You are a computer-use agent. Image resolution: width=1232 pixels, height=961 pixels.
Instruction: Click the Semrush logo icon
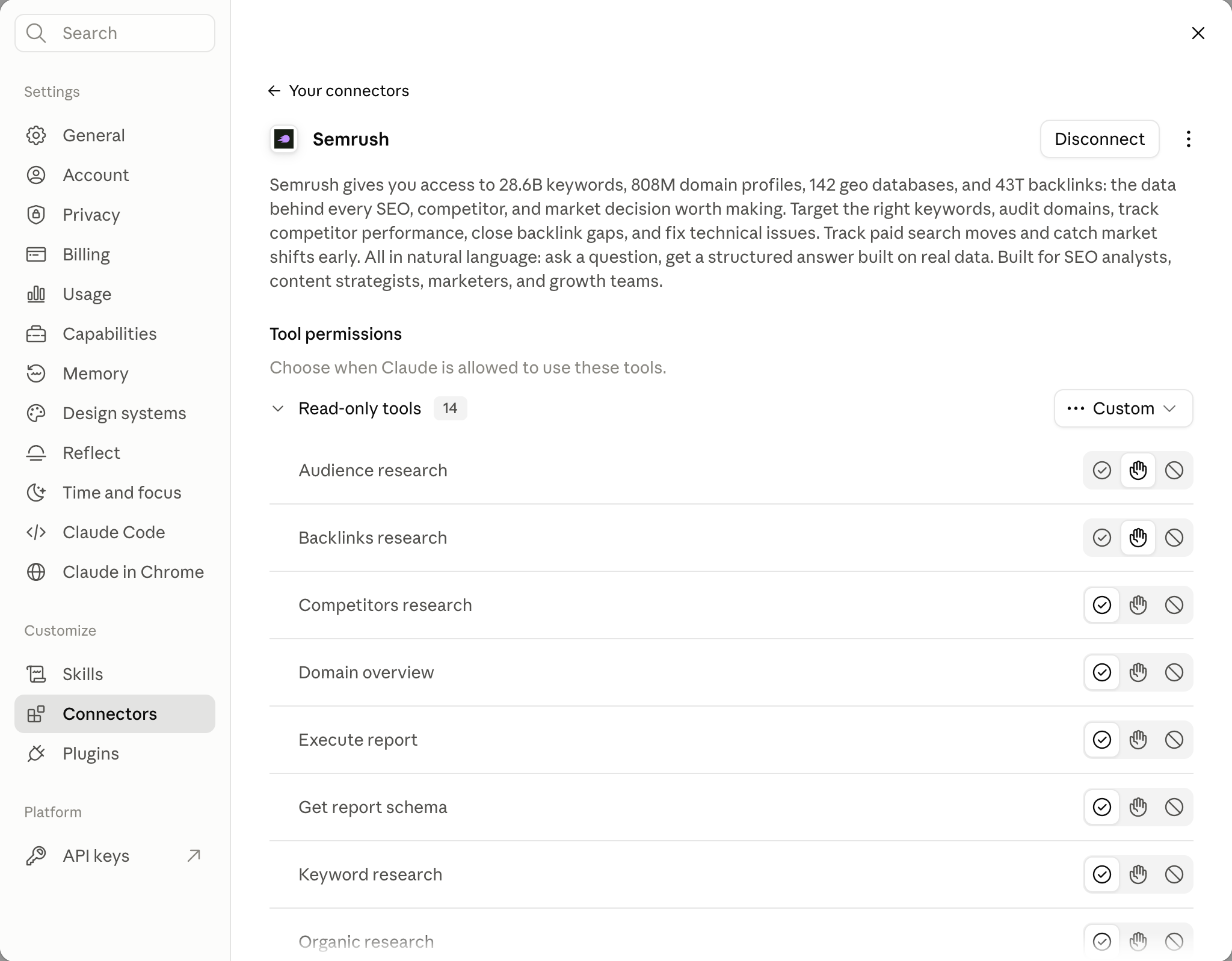[x=284, y=139]
